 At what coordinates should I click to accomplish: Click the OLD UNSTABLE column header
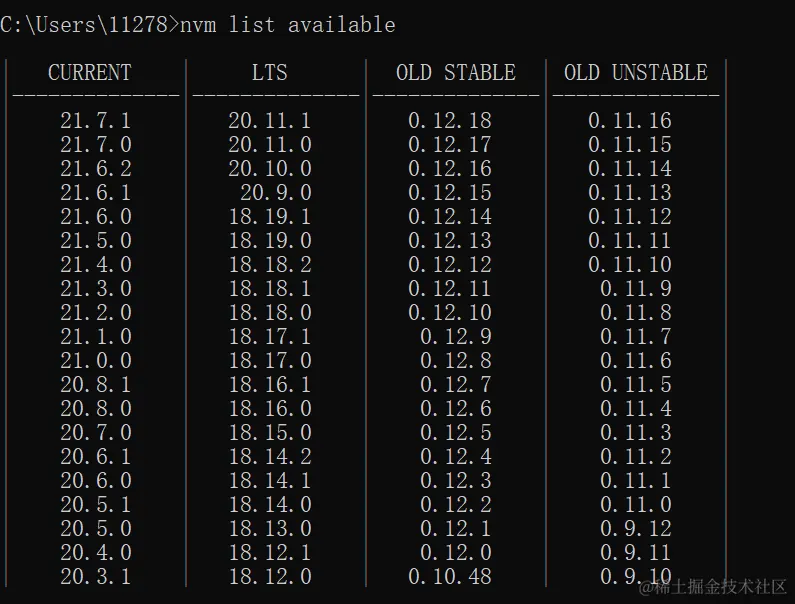tap(636, 73)
